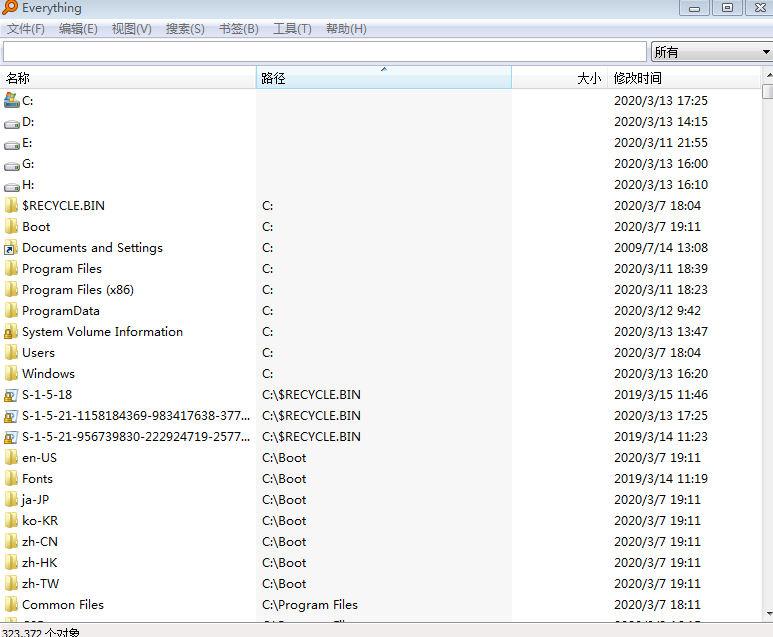Screen dimensions: 773x637
Task: Select the Program Files (x86) name
Action: point(78,289)
